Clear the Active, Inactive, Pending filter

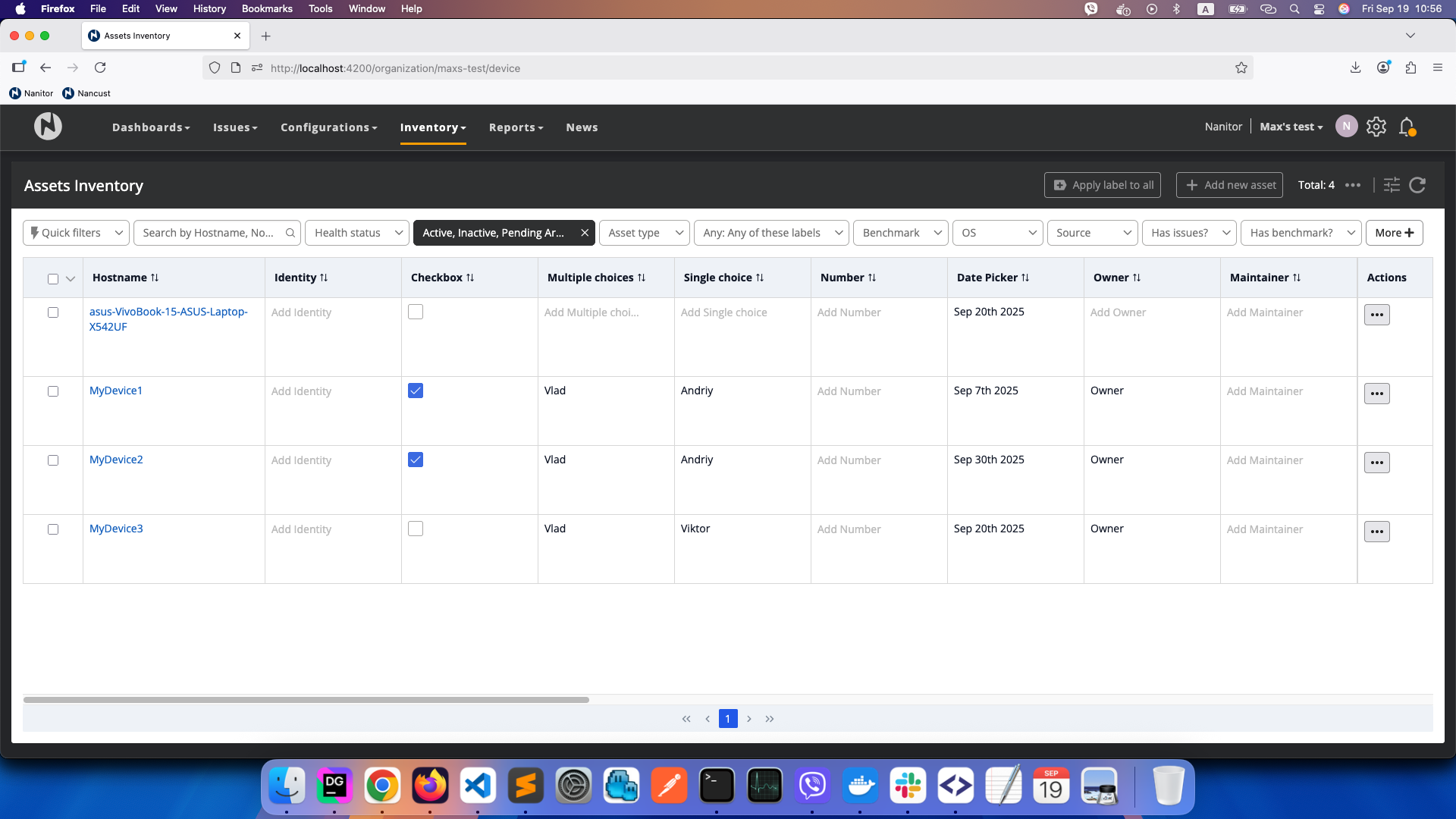585,233
